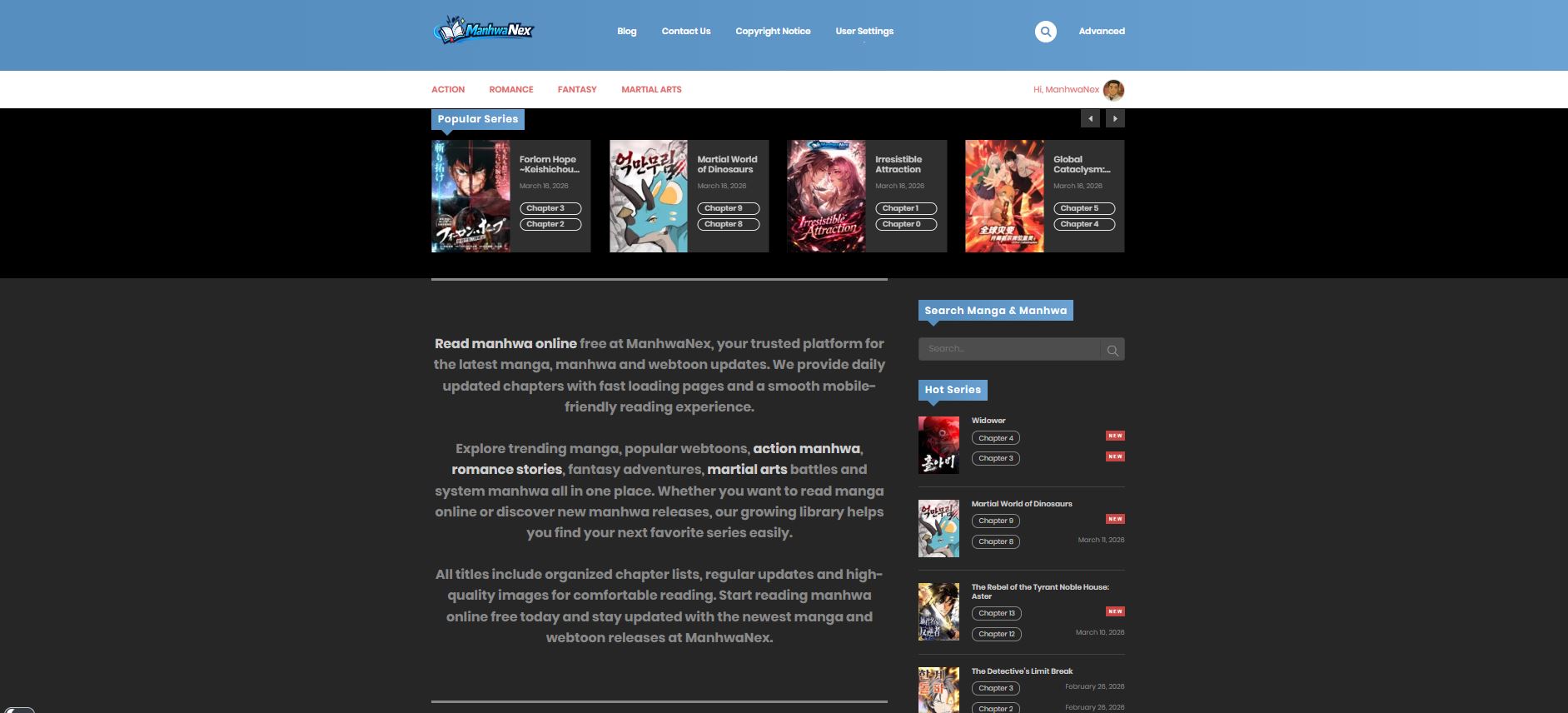Image resolution: width=1568 pixels, height=713 pixels.
Task: Open Martial World of Dinosaurs carousel cover
Action: [x=649, y=196]
